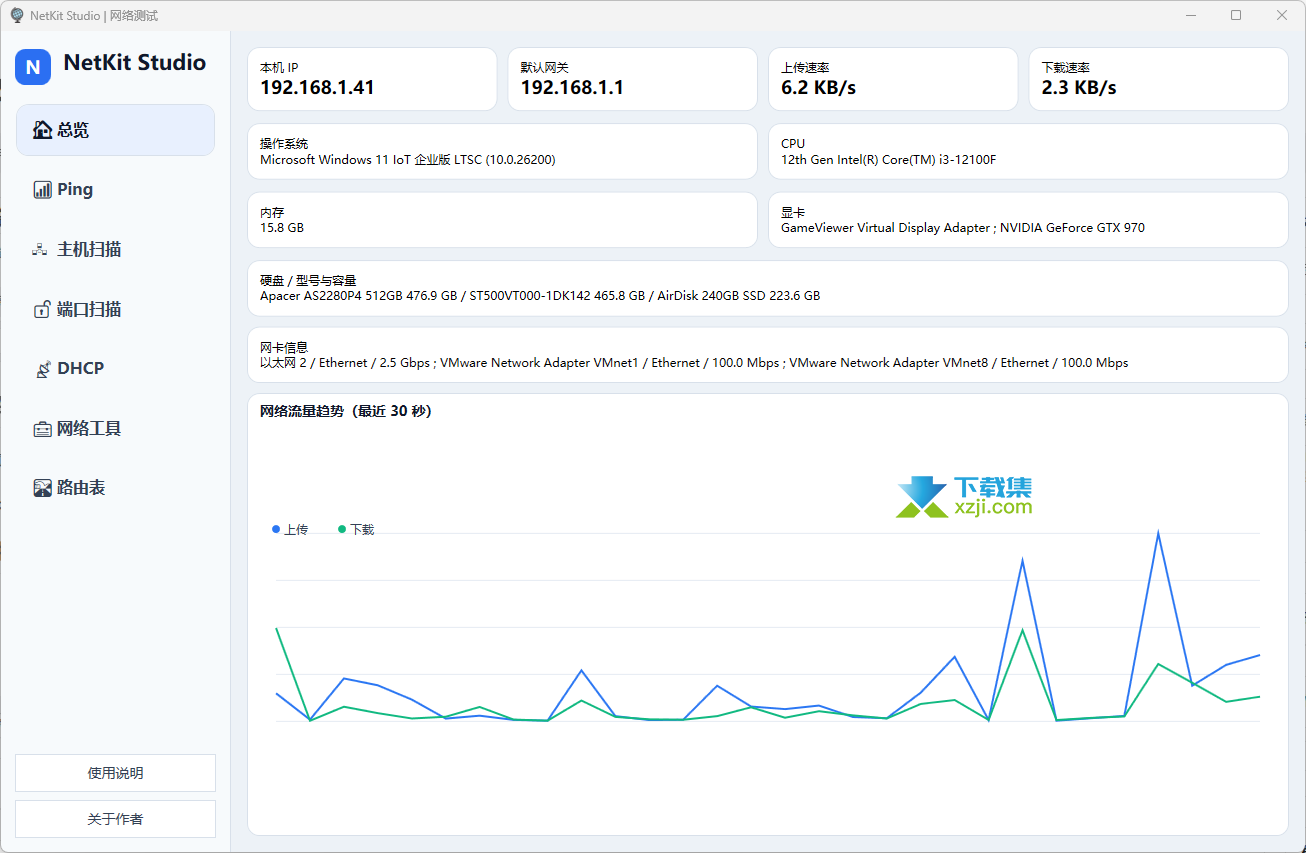Toggle the 下载 download line in chart legend
This screenshot has width=1306, height=853.
356,529
